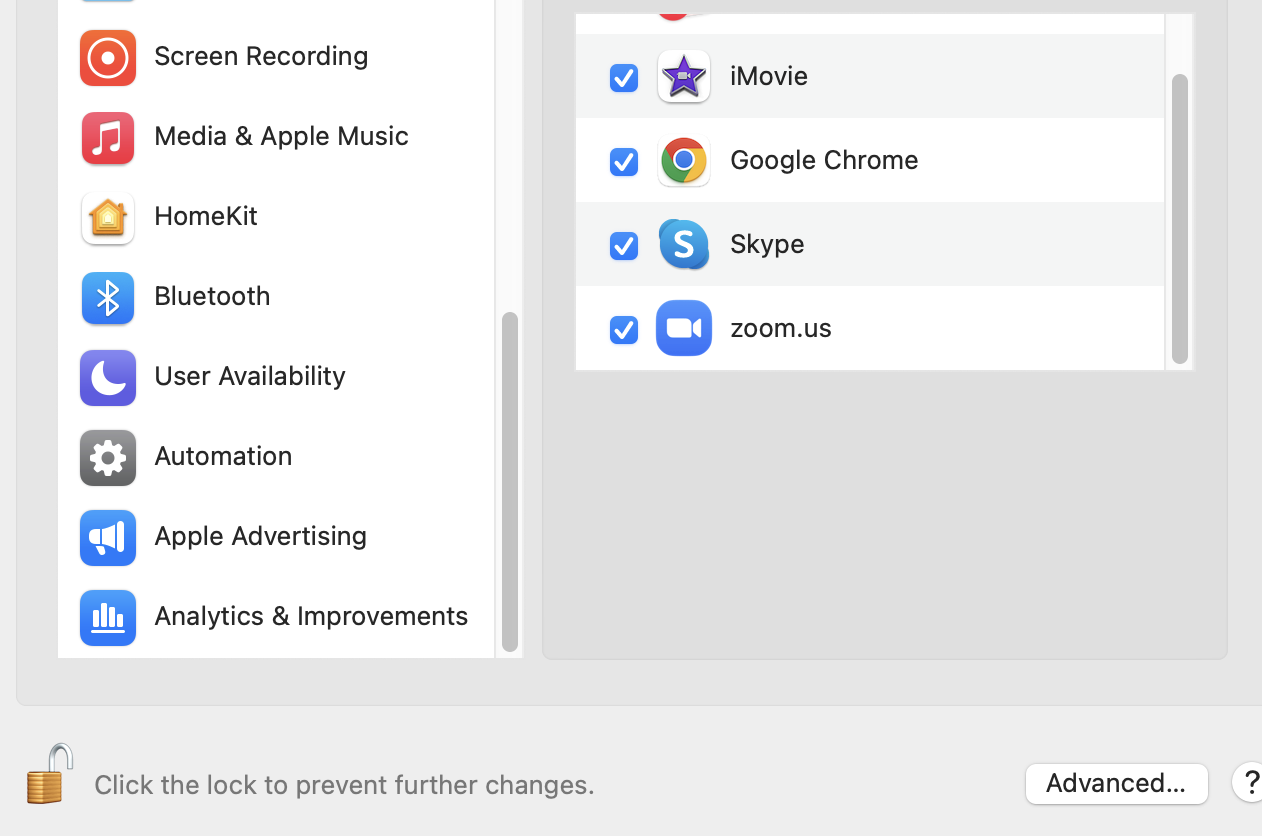Select the Bluetooth icon in sidebar
This screenshot has width=1262, height=836.
click(108, 297)
